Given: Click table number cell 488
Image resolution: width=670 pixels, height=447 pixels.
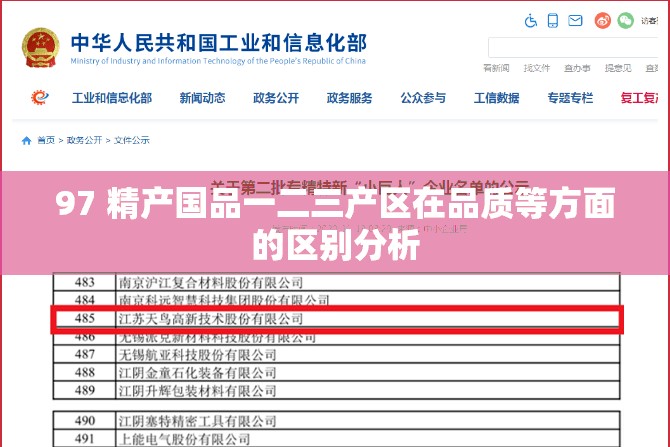Looking at the screenshot, I should click(x=85, y=372).
